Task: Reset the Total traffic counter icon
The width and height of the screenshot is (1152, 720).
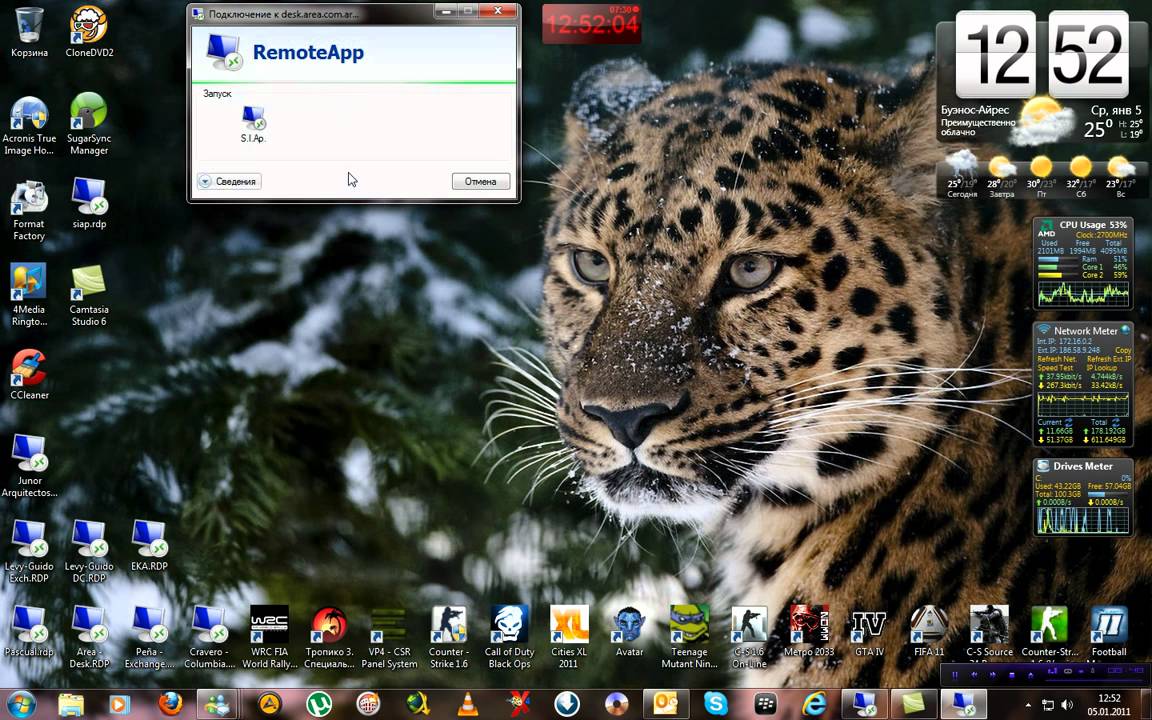Action: [x=1115, y=422]
